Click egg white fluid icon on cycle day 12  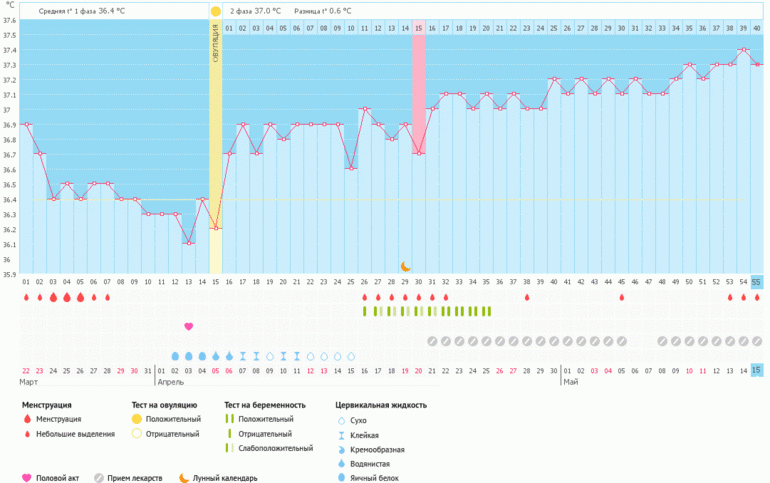[x=175, y=356]
